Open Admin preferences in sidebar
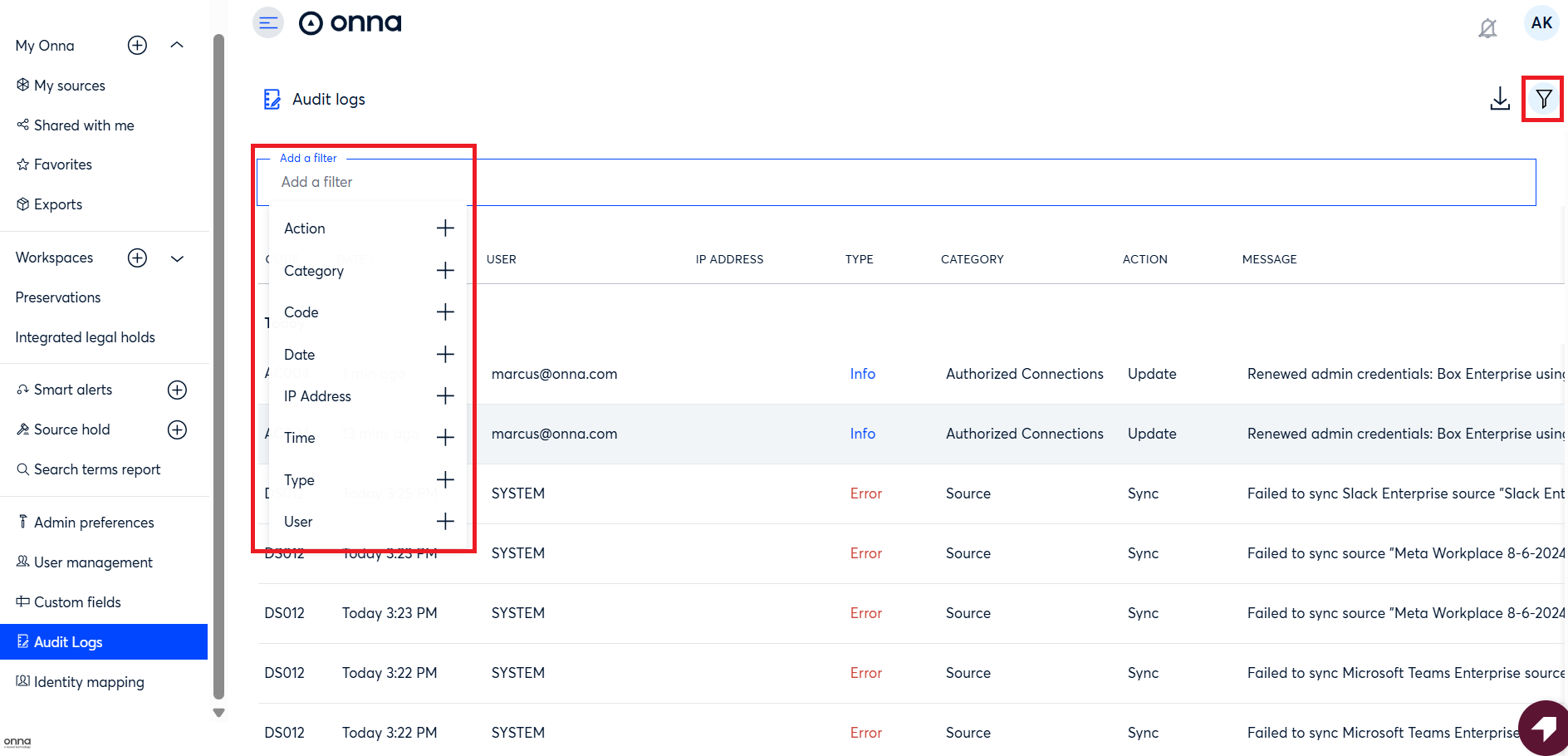The height and width of the screenshot is (756, 1568). [94, 523]
